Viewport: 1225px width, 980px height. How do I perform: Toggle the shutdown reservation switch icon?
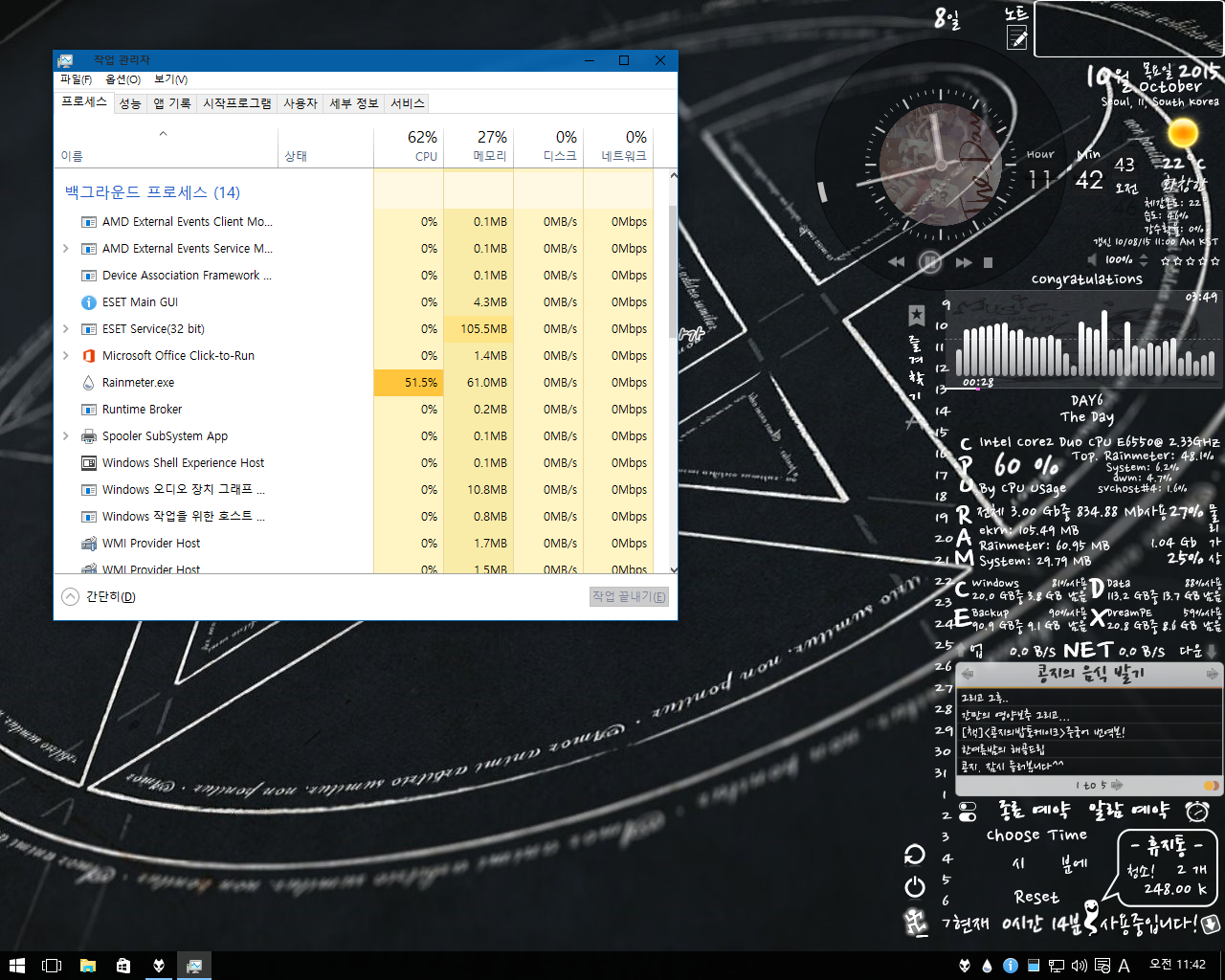point(968,812)
